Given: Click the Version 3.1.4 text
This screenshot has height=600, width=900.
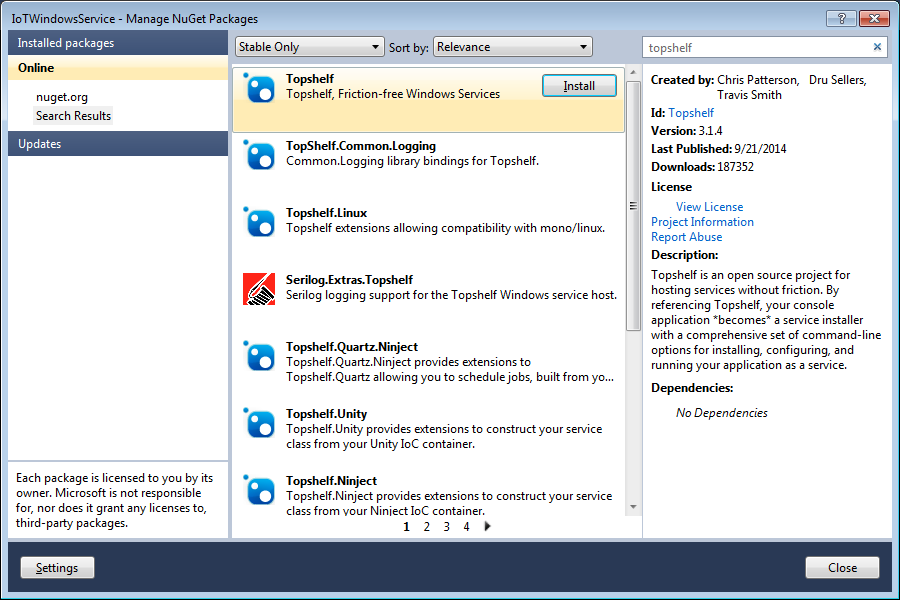Looking at the screenshot, I should click(686, 131).
